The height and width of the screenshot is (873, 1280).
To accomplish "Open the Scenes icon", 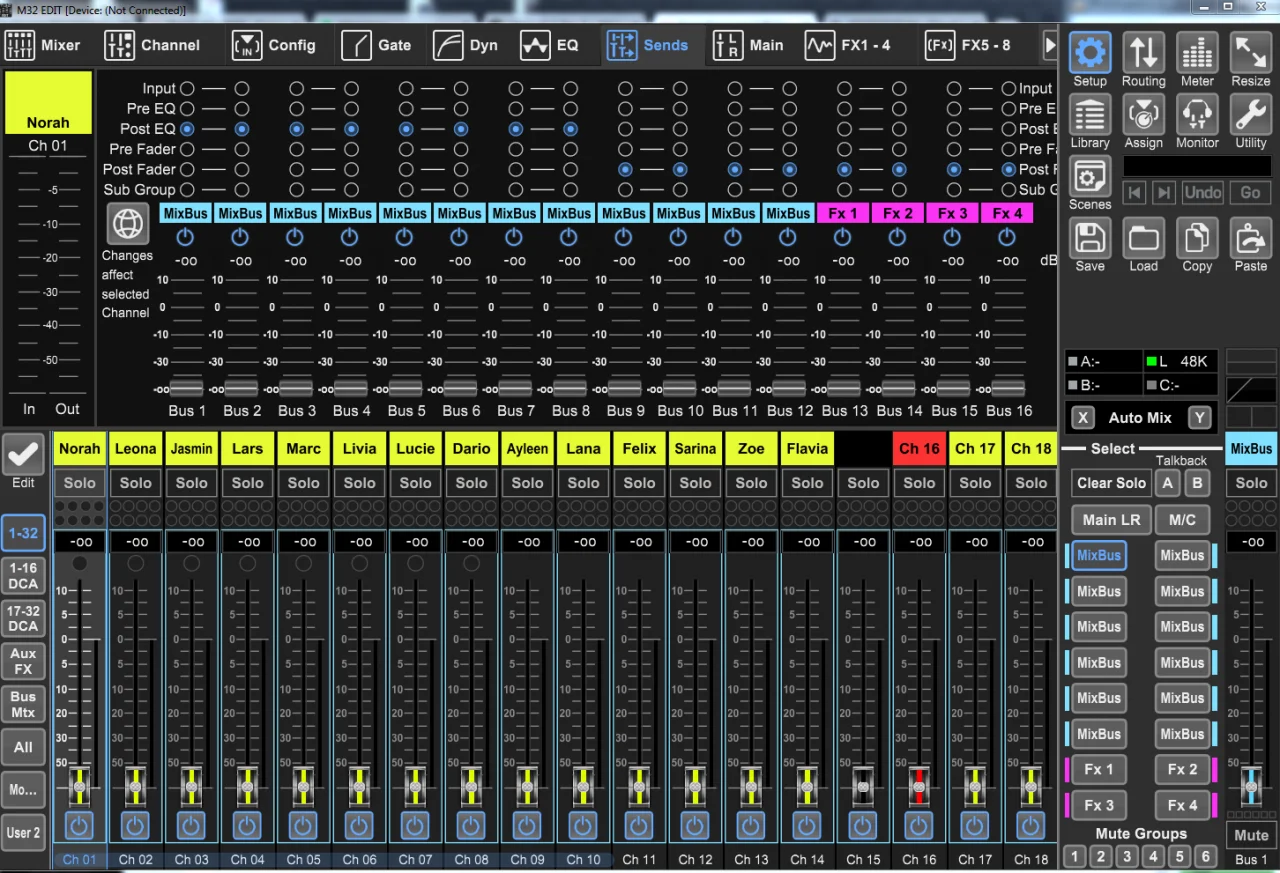I will pos(1090,177).
